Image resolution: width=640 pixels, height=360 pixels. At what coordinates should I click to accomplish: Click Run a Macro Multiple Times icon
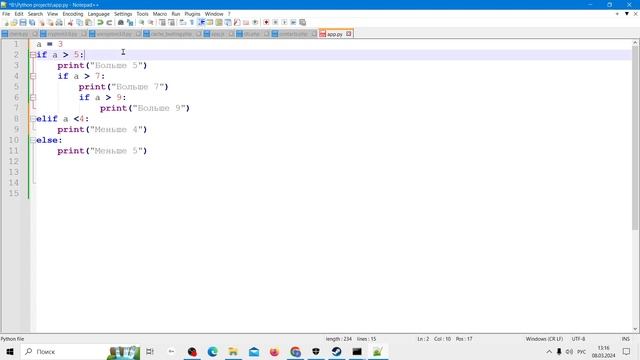[x=293, y=22]
